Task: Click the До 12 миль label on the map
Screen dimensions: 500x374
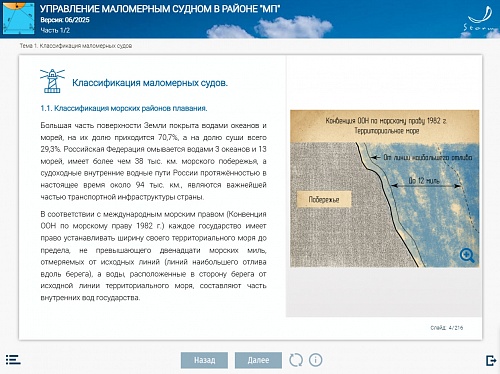Action: 424,181
